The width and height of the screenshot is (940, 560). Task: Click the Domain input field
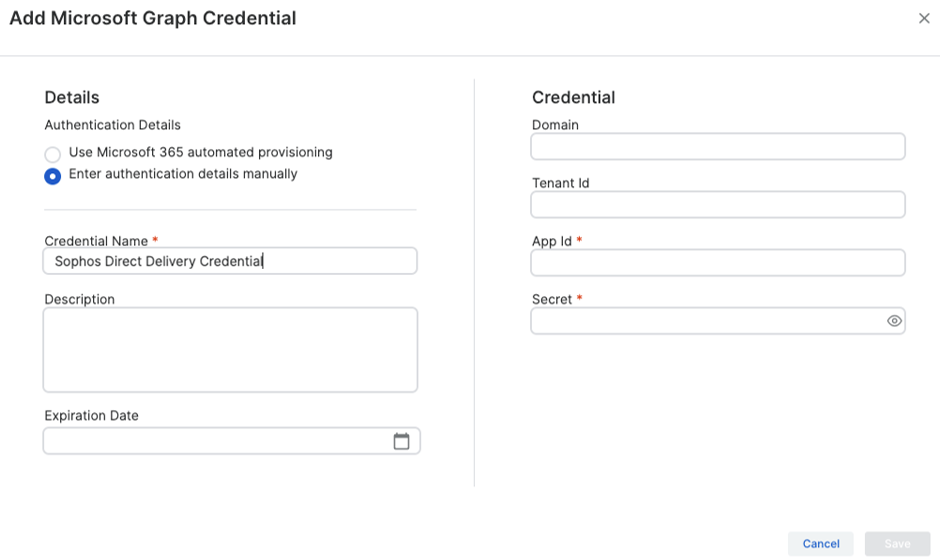pos(717,147)
